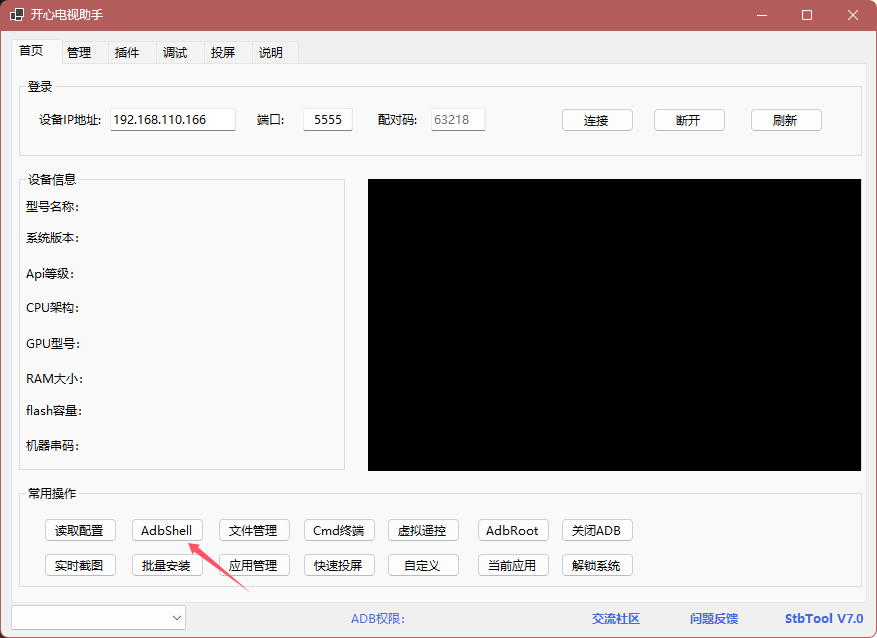The image size is (877, 638).
Task: Open the 插件 tab
Action: coord(127,53)
